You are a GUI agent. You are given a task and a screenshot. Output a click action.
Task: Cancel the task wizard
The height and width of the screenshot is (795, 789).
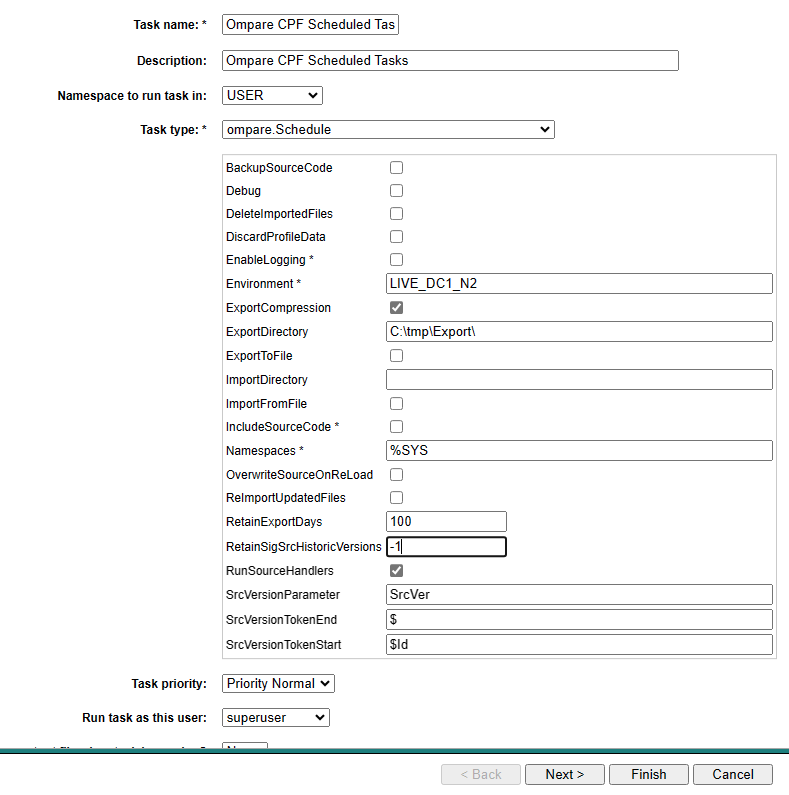[x=733, y=774]
